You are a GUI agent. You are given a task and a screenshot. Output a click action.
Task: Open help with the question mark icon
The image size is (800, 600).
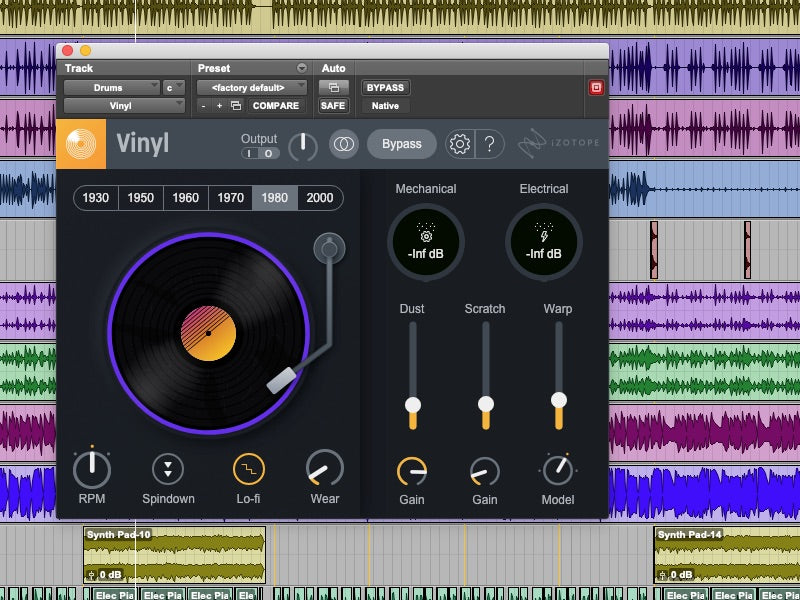pos(490,144)
